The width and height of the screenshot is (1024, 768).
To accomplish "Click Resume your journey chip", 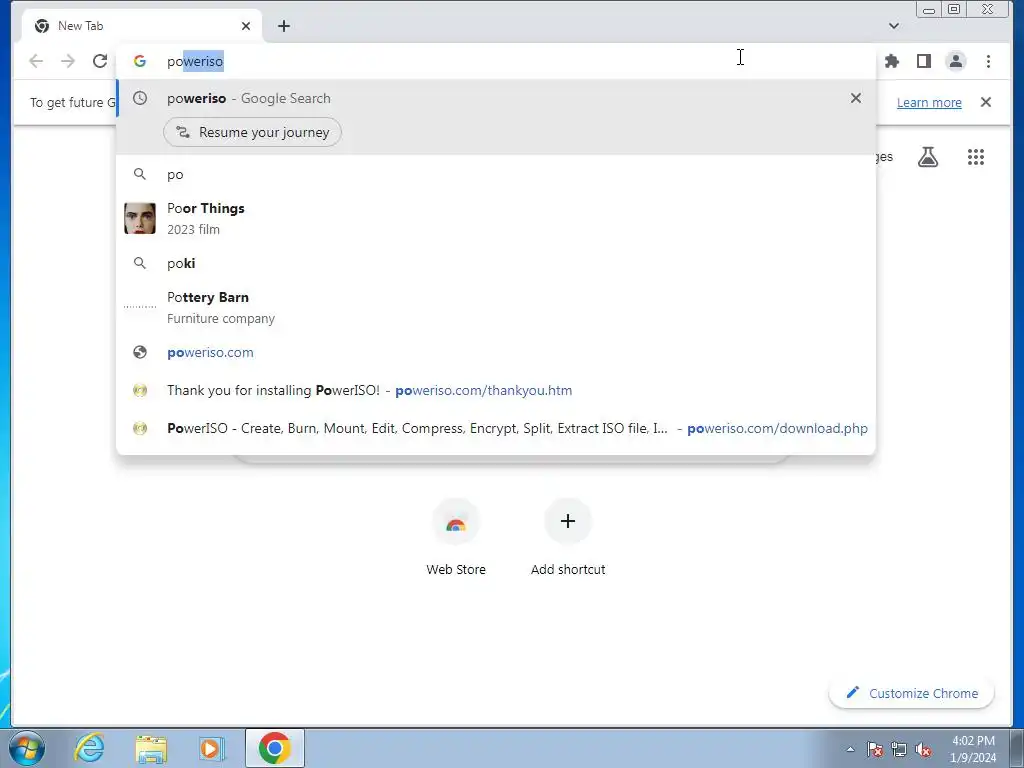I will point(252,132).
